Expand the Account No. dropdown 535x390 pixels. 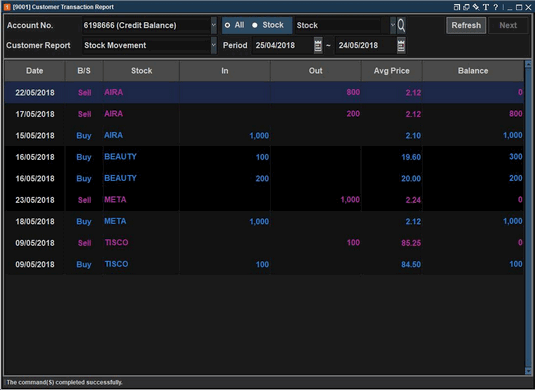pos(214,25)
